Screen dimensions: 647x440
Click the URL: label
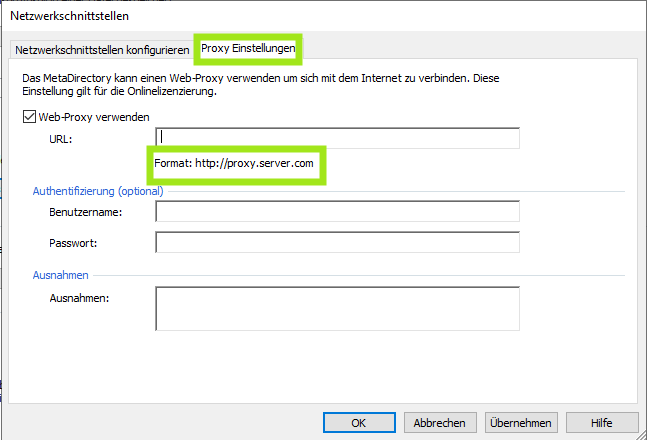click(61, 139)
